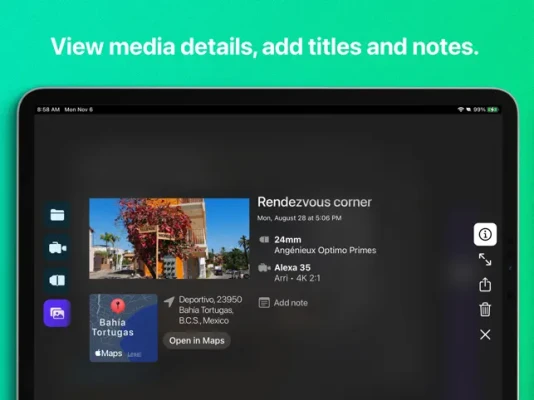Toggle the info details button
Viewport: 534px width, 400px height.
(x=485, y=234)
